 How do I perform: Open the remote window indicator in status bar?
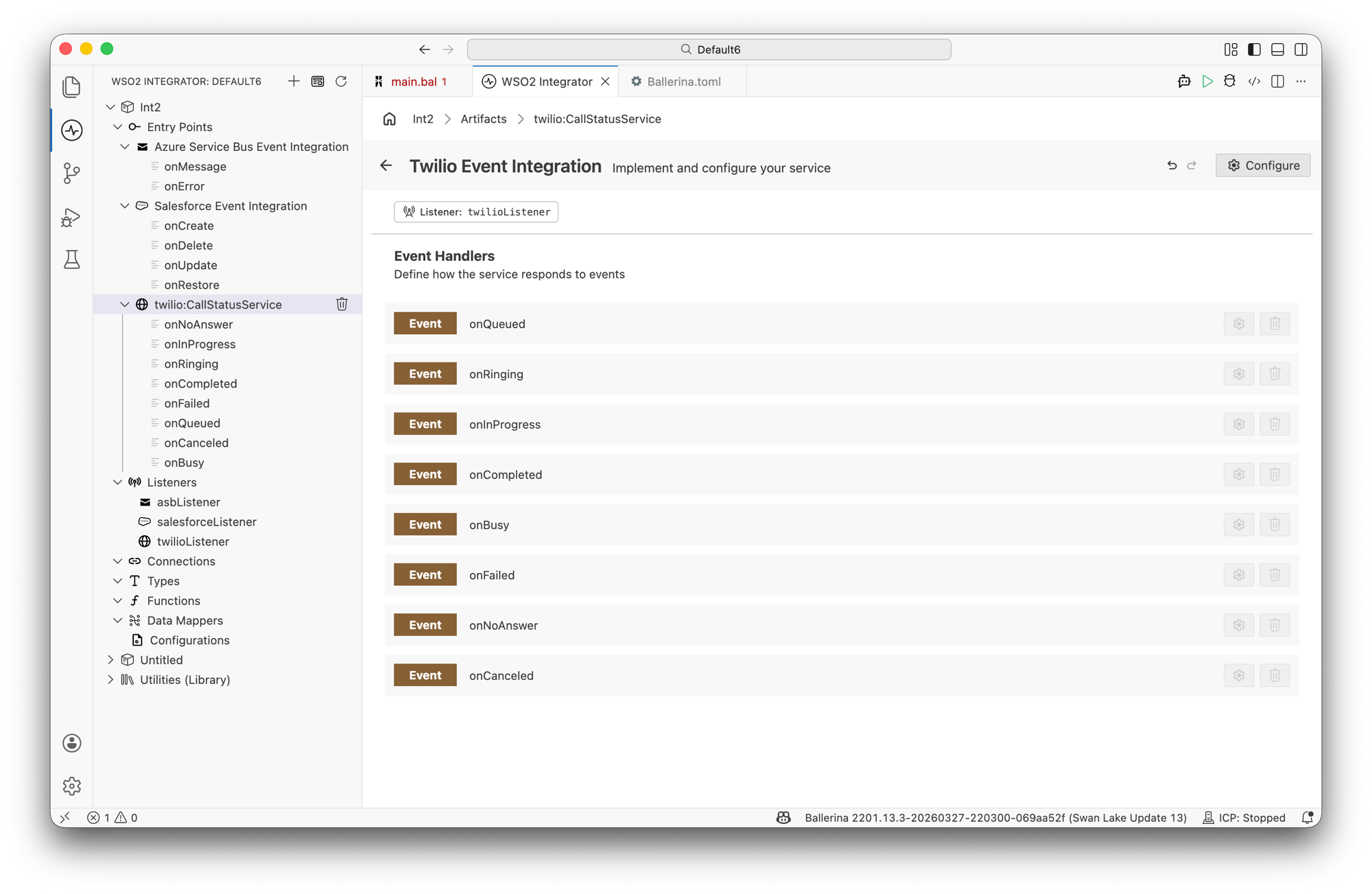(64, 817)
